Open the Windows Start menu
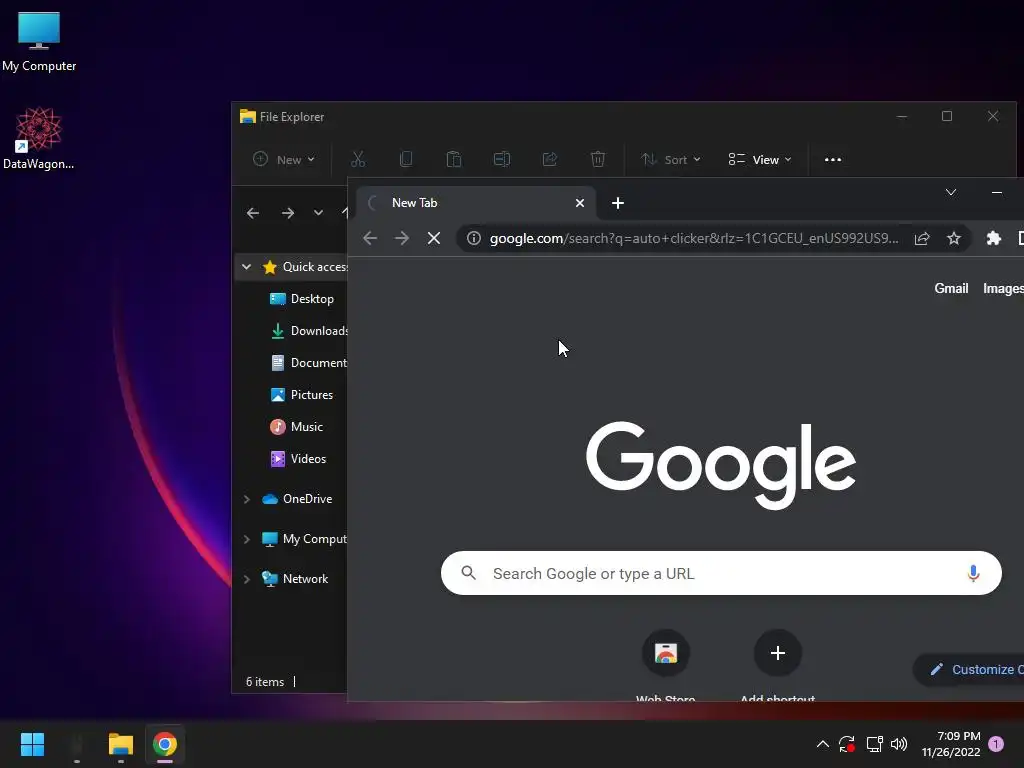The width and height of the screenshot is (1024, 768). (32, 744)
